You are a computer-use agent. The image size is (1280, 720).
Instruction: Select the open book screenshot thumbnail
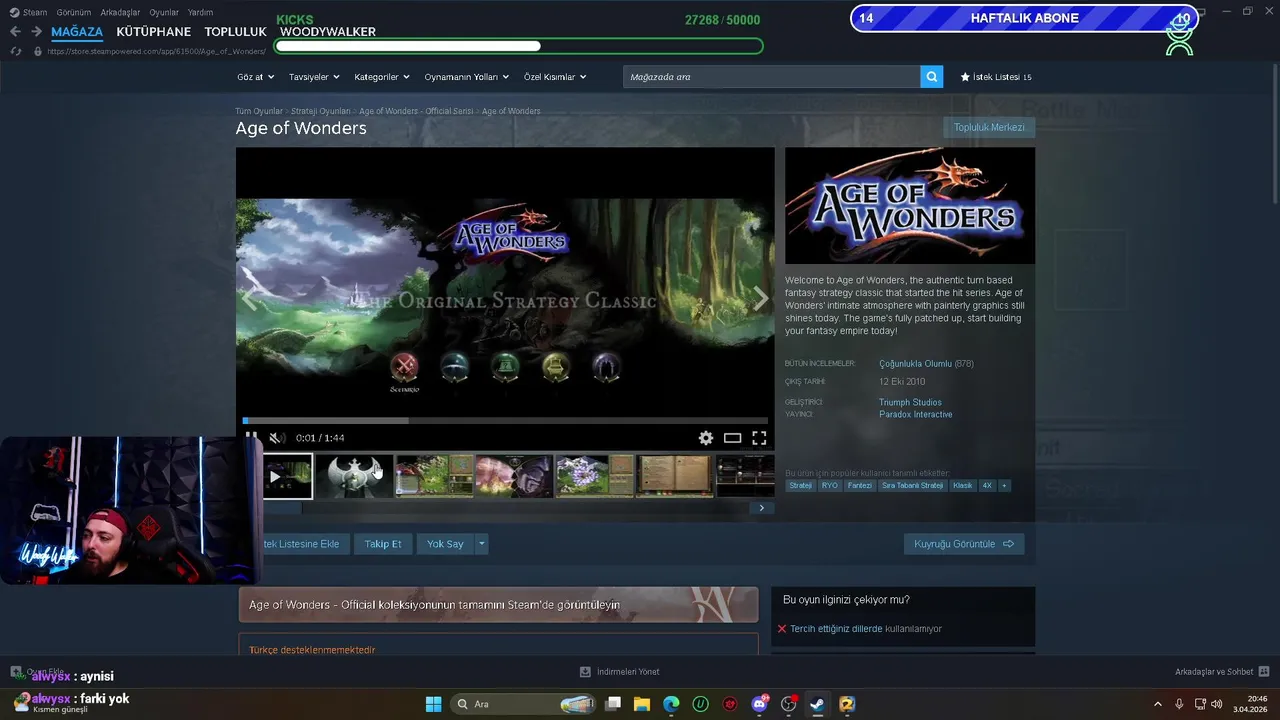click(675, 476)
